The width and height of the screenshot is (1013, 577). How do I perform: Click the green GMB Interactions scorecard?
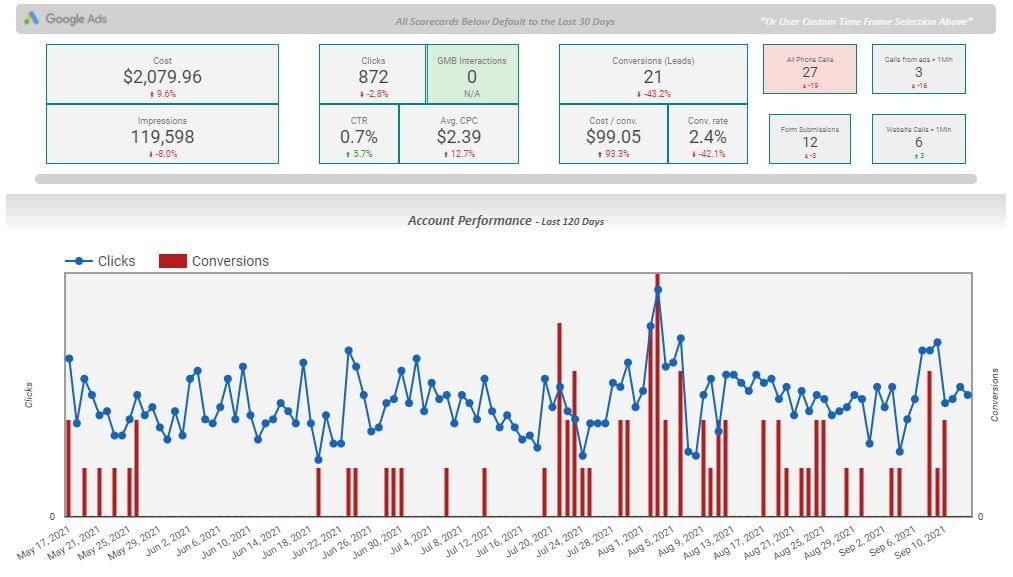pyautogui.click(x=472, y=74)
